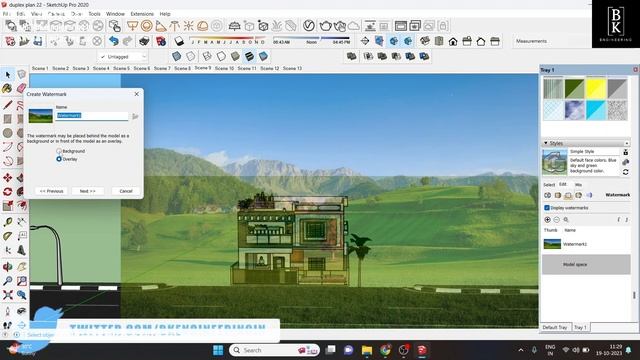Open the Select tab in Styles

click(x=549, y=185)
